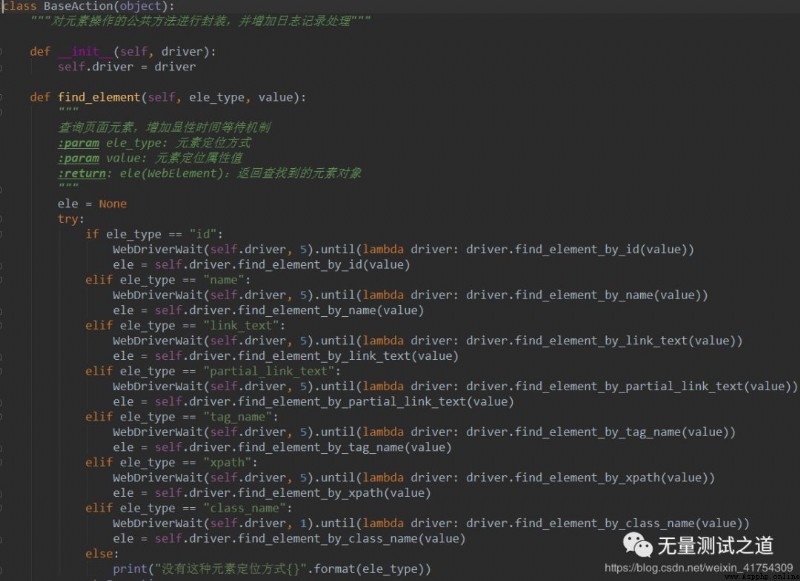The height and width of the screenshot is (581, 800).
Task: Click the WebDriverWait line using find_element_by_xpath
Action: pyautogui.click(x=414, y=477)
